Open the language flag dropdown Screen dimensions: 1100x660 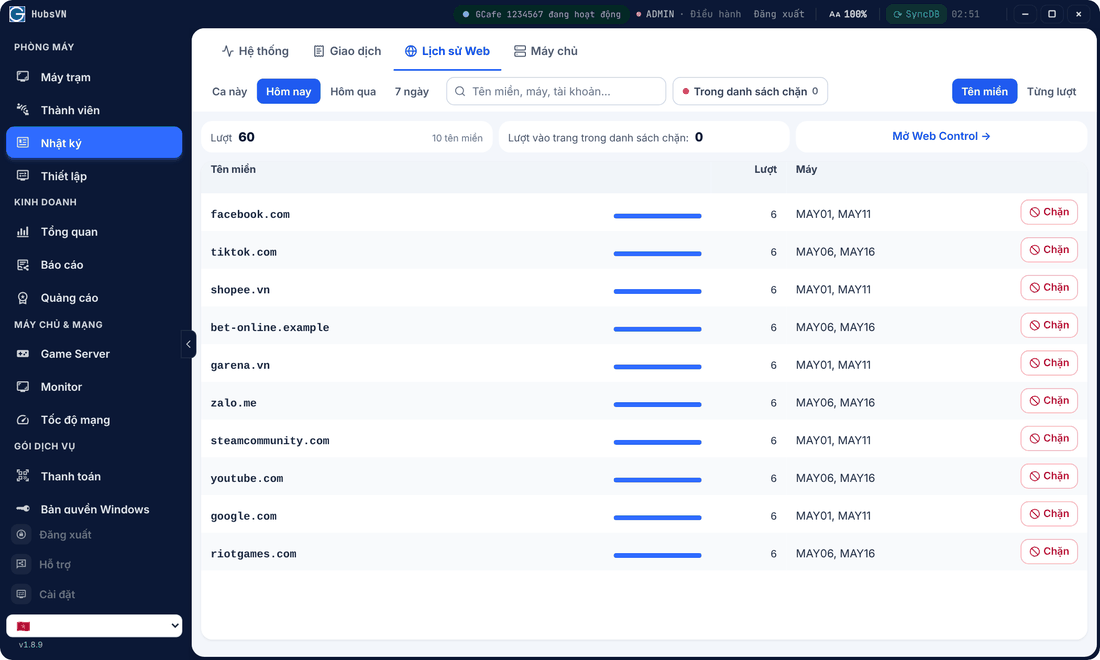(x=94, y=626)
